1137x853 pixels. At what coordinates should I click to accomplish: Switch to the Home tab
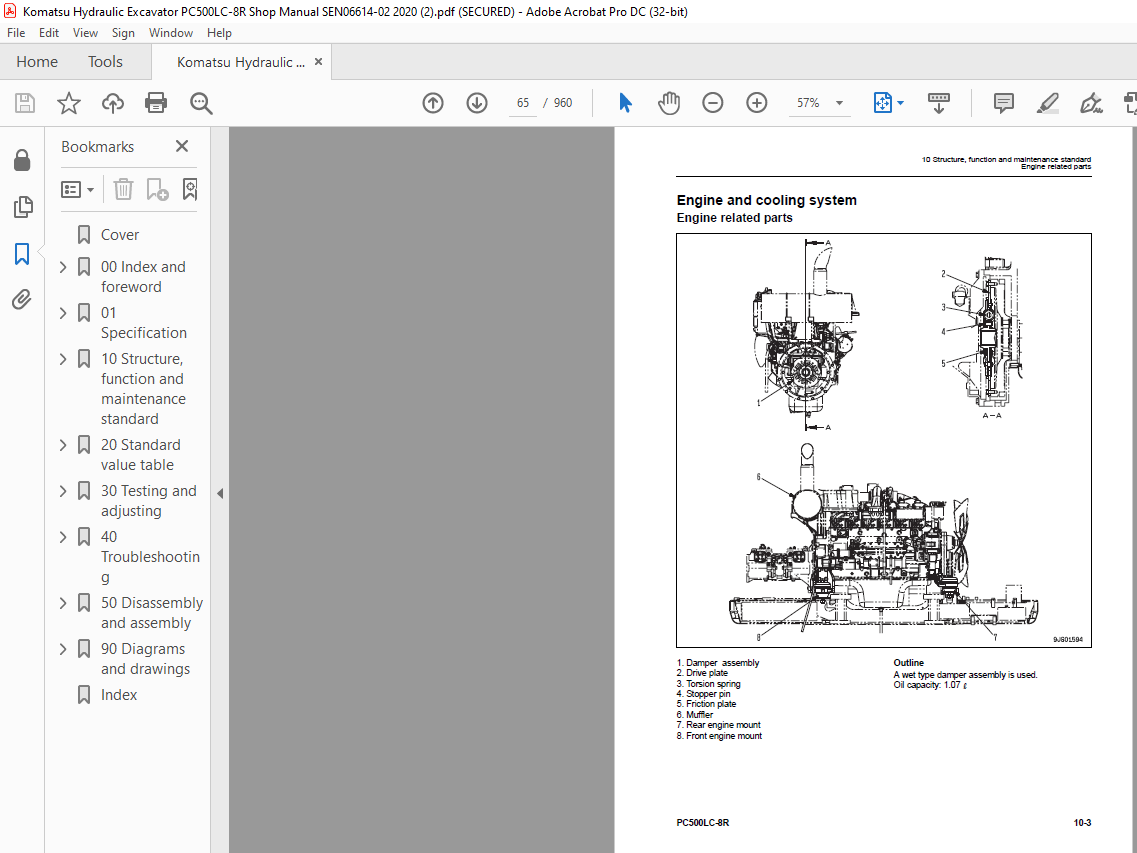click(x=37, y=62)
